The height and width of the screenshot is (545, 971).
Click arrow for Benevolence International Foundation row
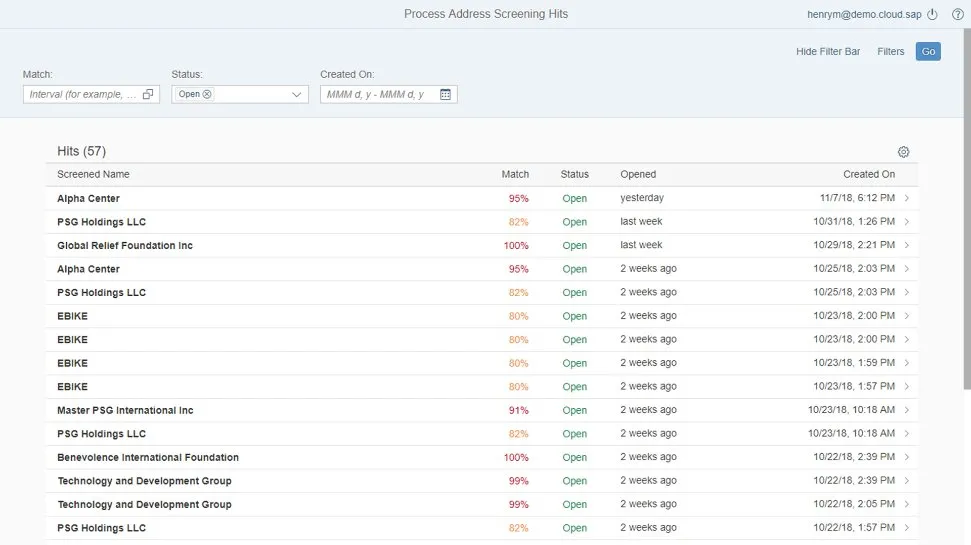coord(906,457)
